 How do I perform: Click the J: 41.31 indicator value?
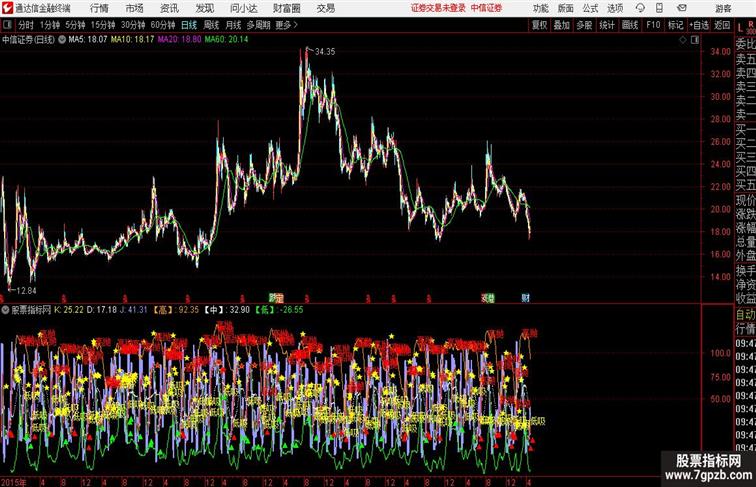point(134,310)
